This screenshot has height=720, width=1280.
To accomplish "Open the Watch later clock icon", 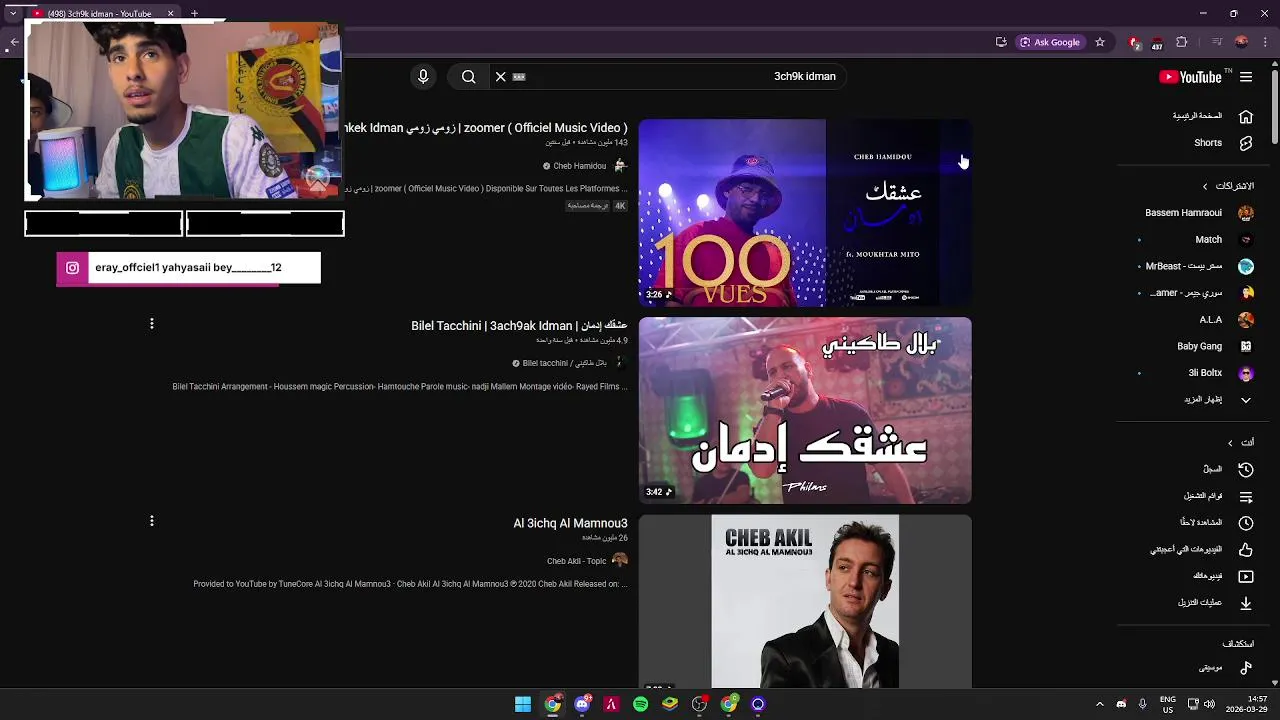I will pyautogui.click(x=1246, y=522).
